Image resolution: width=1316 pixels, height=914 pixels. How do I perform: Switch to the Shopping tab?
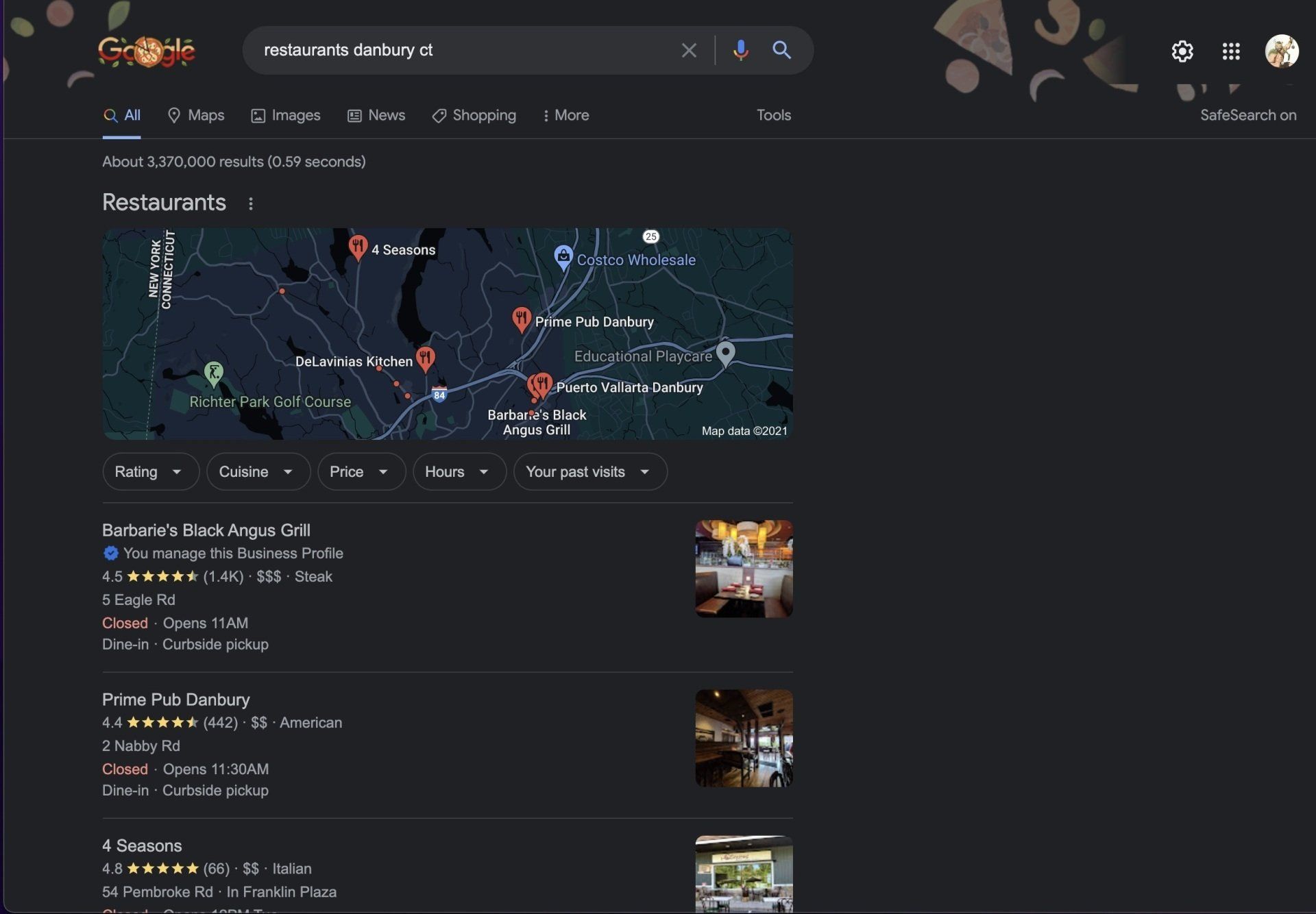(474, 115)
